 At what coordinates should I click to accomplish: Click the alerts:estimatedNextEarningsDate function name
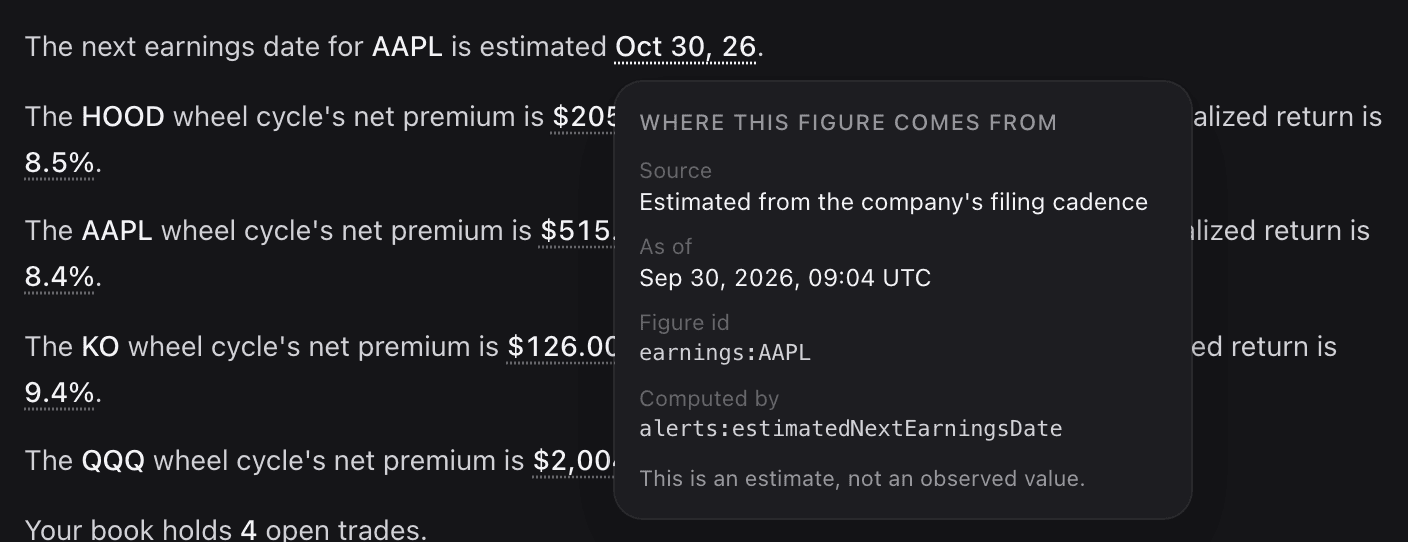(851, 429)
